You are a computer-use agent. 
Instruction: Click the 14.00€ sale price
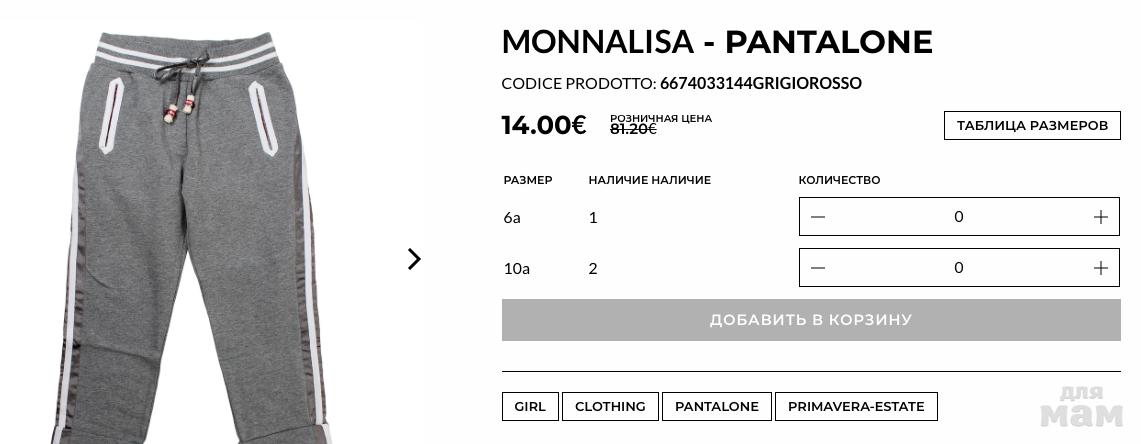pos(543,125)
